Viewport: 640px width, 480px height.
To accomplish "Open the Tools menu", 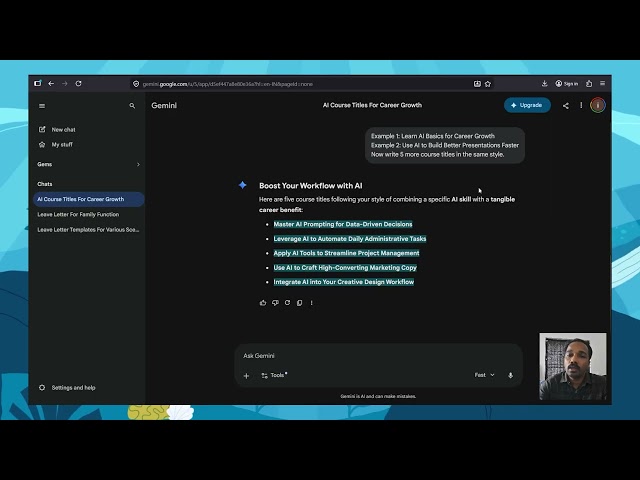I will tap(274, 375).
